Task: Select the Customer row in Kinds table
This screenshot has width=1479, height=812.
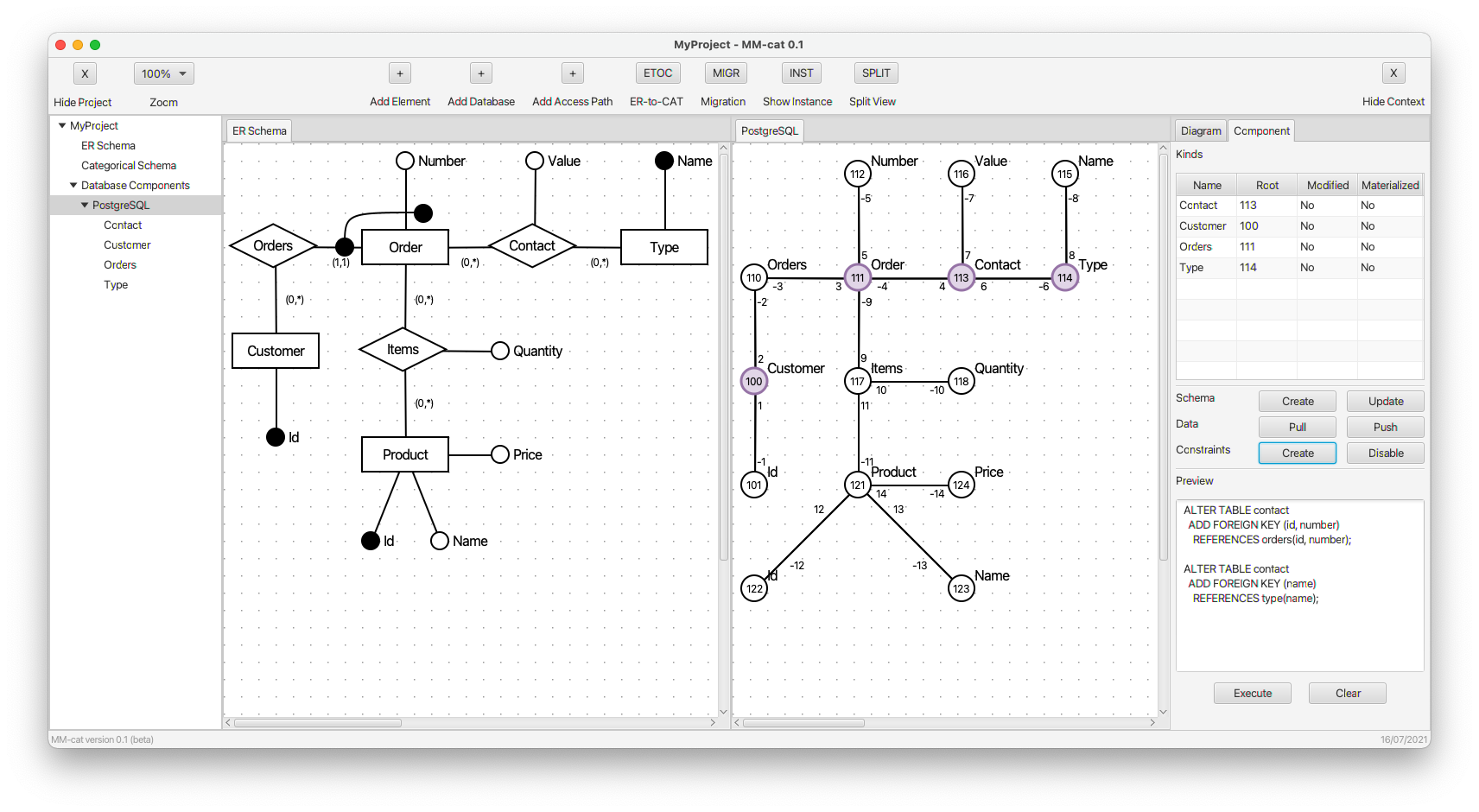Action: coord(1299,226)
